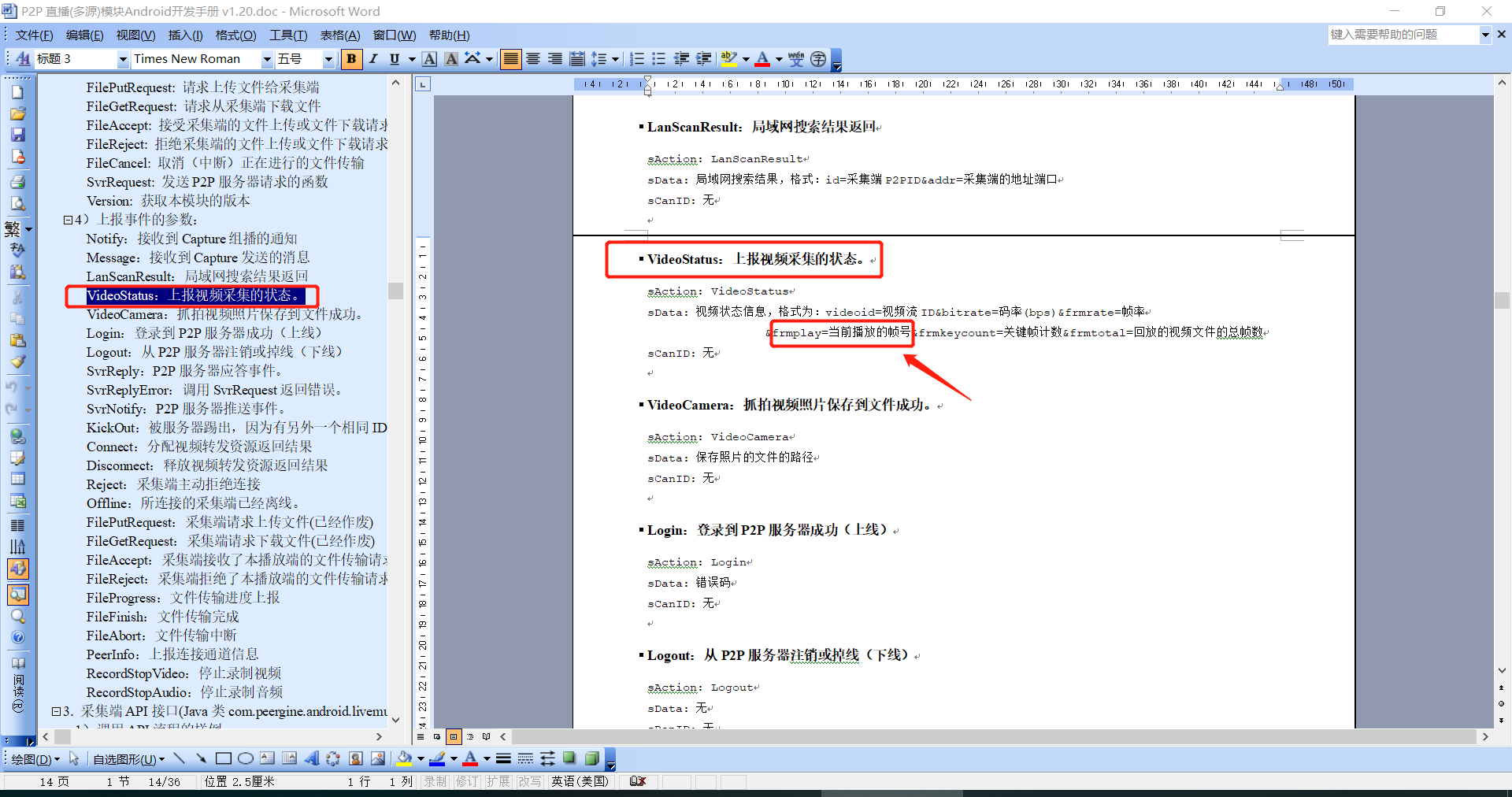Apply red font color in formatting toolbar
The image size is (1512, 797).
point(762,59)
